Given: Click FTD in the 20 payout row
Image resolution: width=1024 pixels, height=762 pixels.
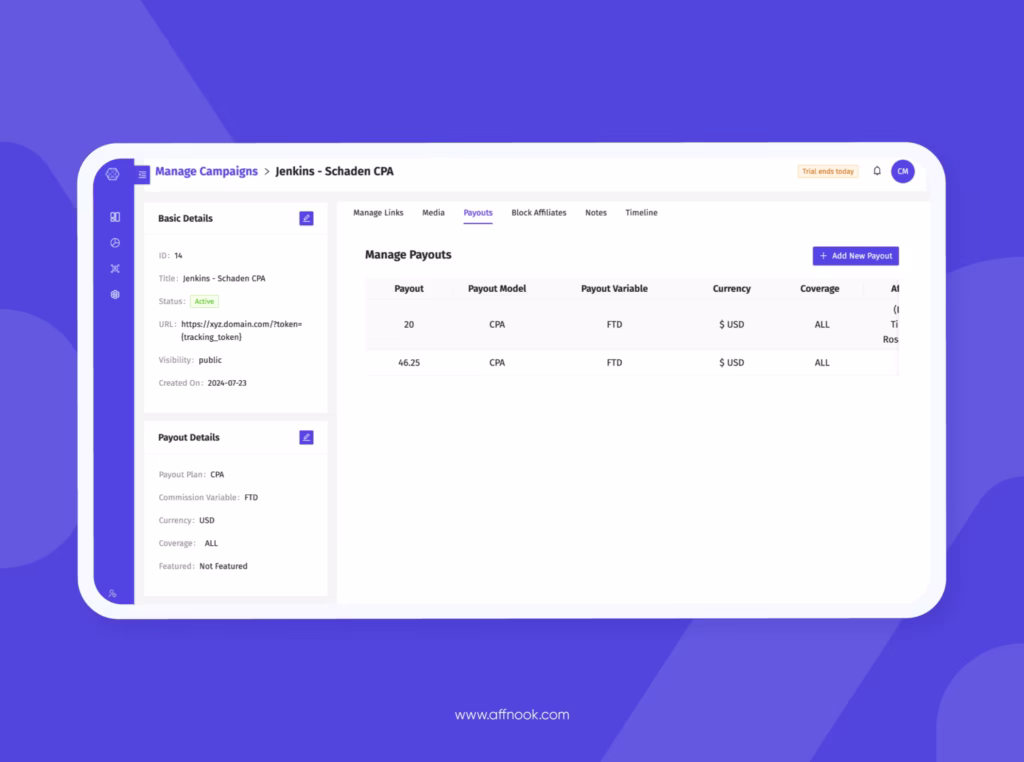Looking at the screenshot, I should tap(615, 325).
